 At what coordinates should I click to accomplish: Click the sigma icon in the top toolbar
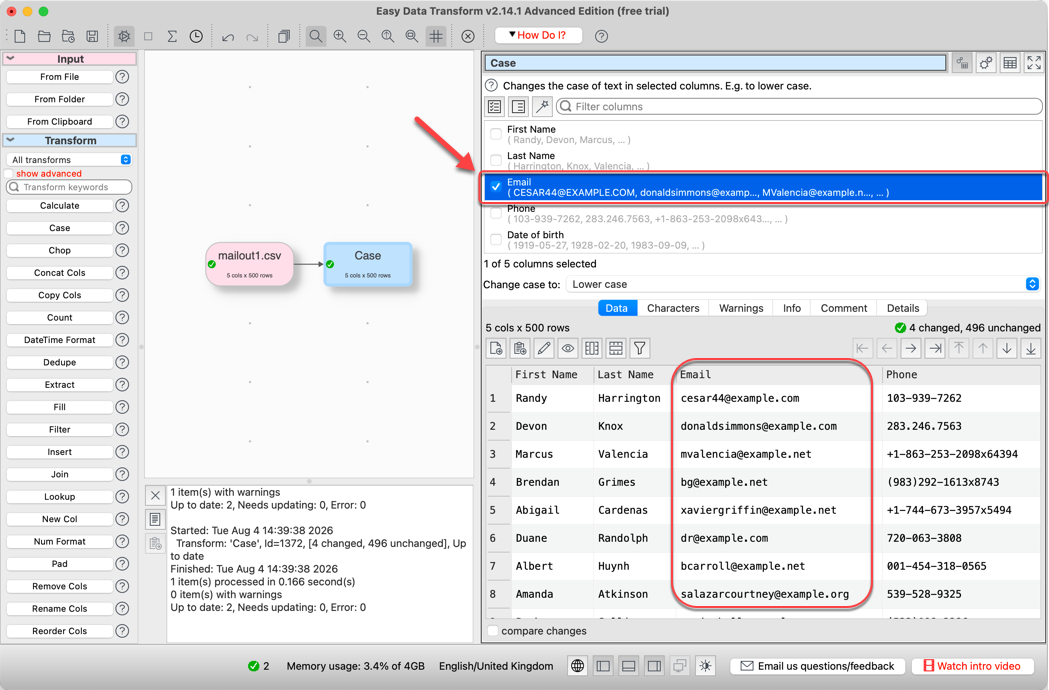pos(172,36)
